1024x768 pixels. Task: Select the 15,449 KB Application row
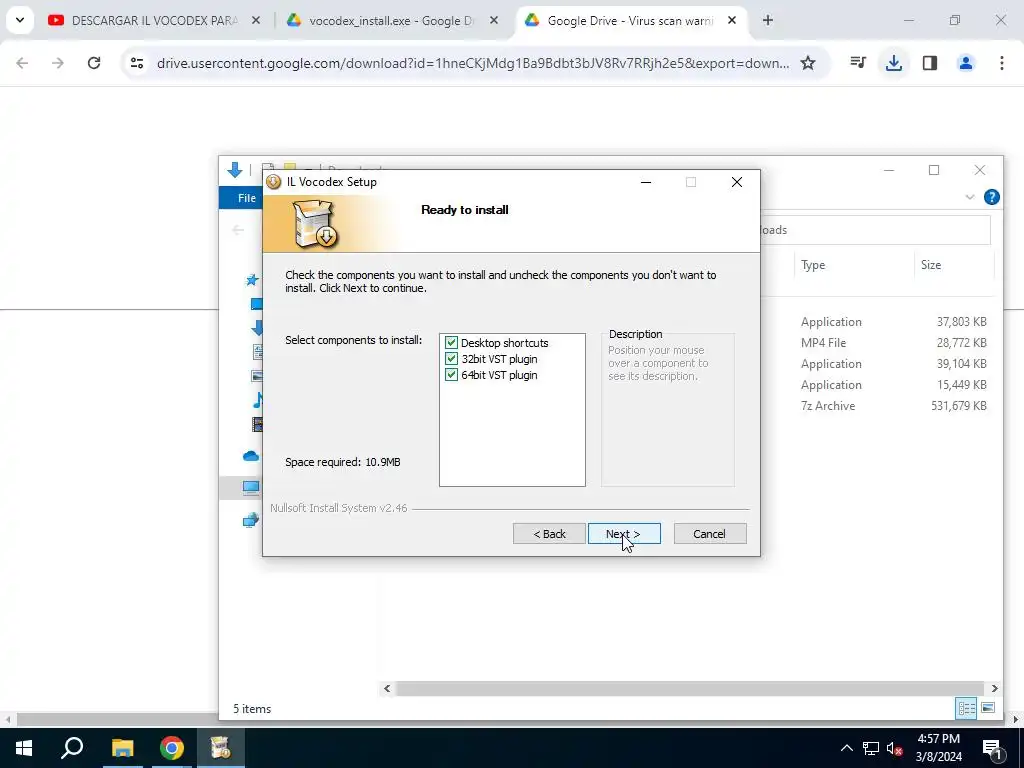point(893,384)
